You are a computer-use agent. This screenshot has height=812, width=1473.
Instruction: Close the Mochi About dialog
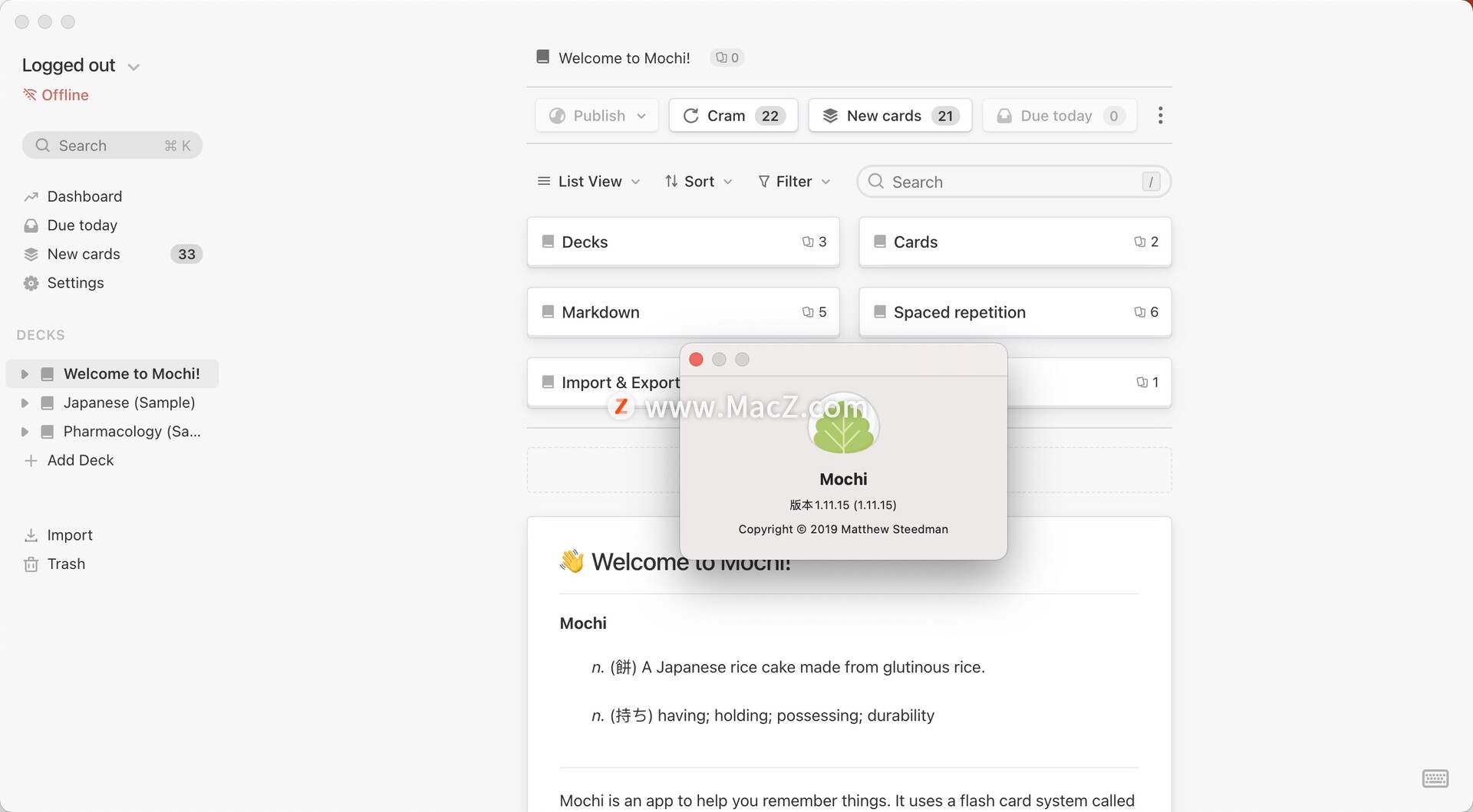696,360
